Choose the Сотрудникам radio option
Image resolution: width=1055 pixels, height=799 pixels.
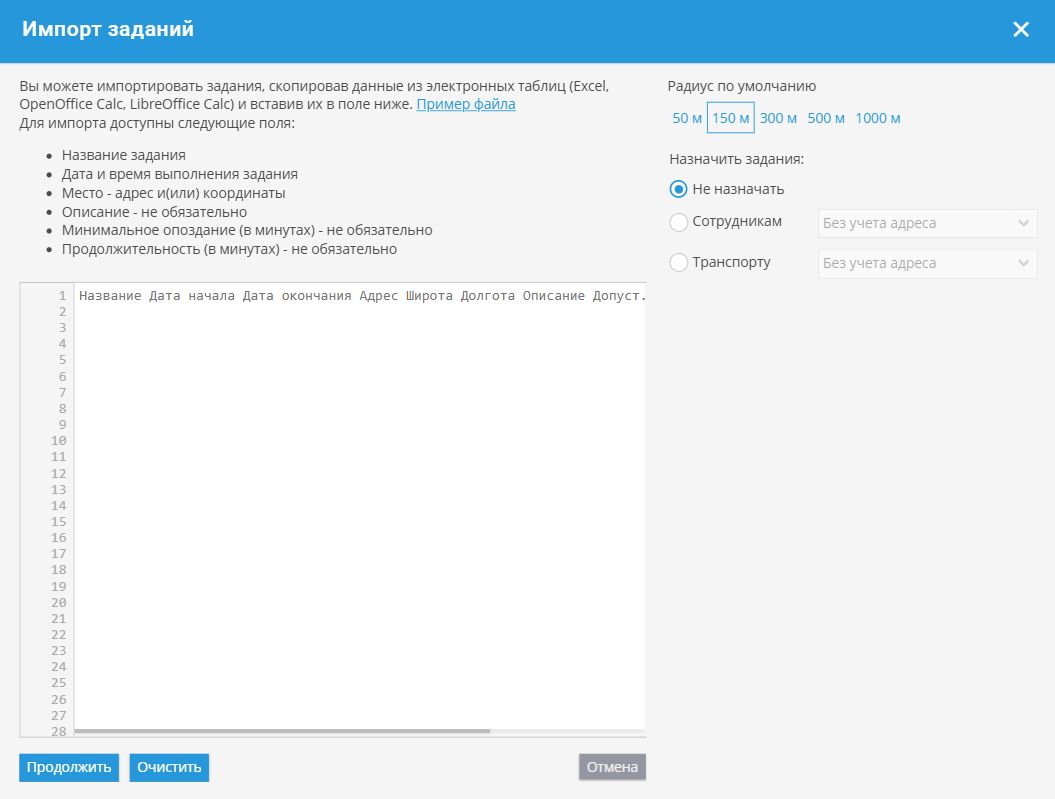(x=679, y=222)
